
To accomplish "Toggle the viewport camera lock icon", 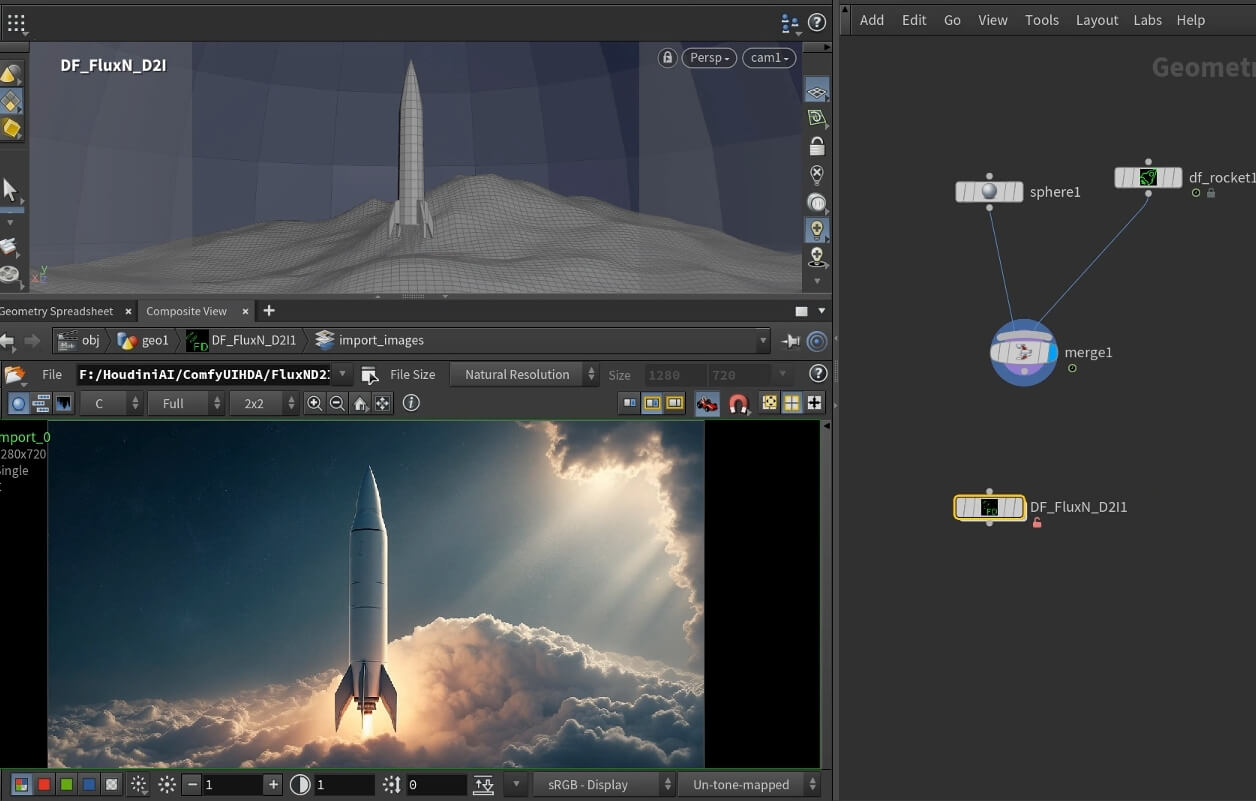I will pyautogui.click(x=667, y=58).
